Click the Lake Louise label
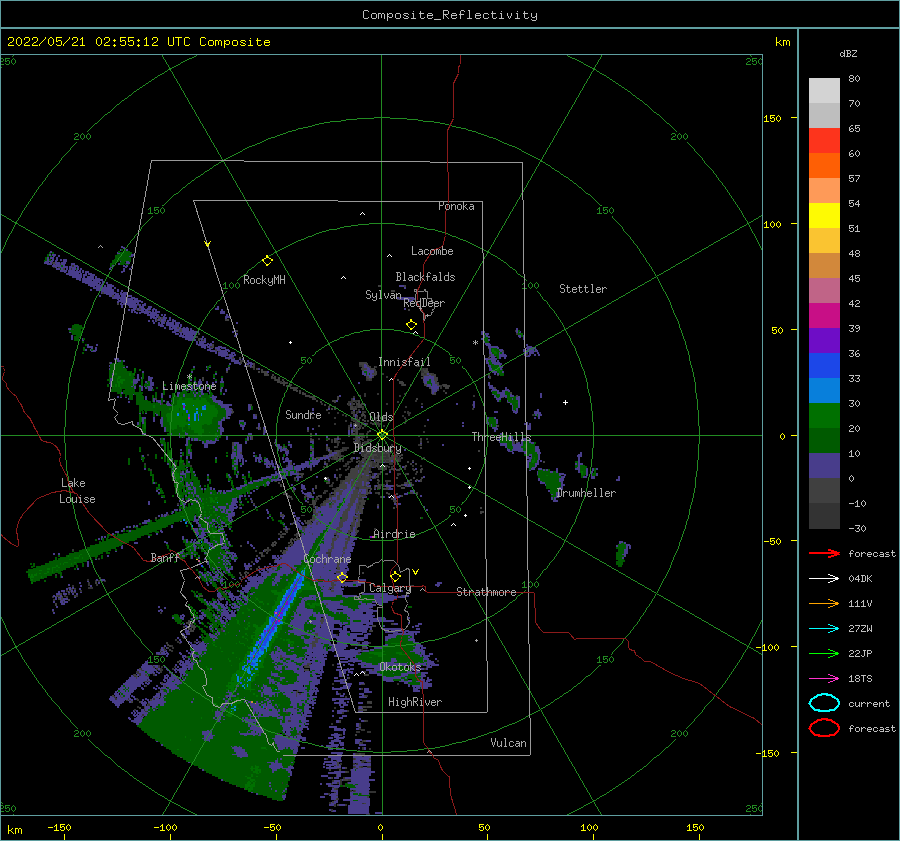This screenshot has height=841, width=900. (77, 491)
